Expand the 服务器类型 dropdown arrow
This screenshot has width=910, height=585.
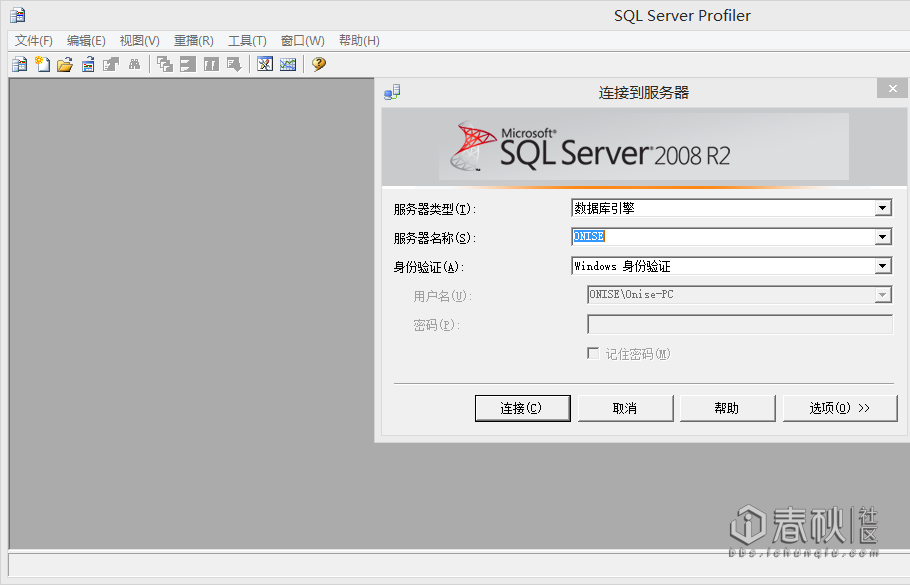[883, 208]
